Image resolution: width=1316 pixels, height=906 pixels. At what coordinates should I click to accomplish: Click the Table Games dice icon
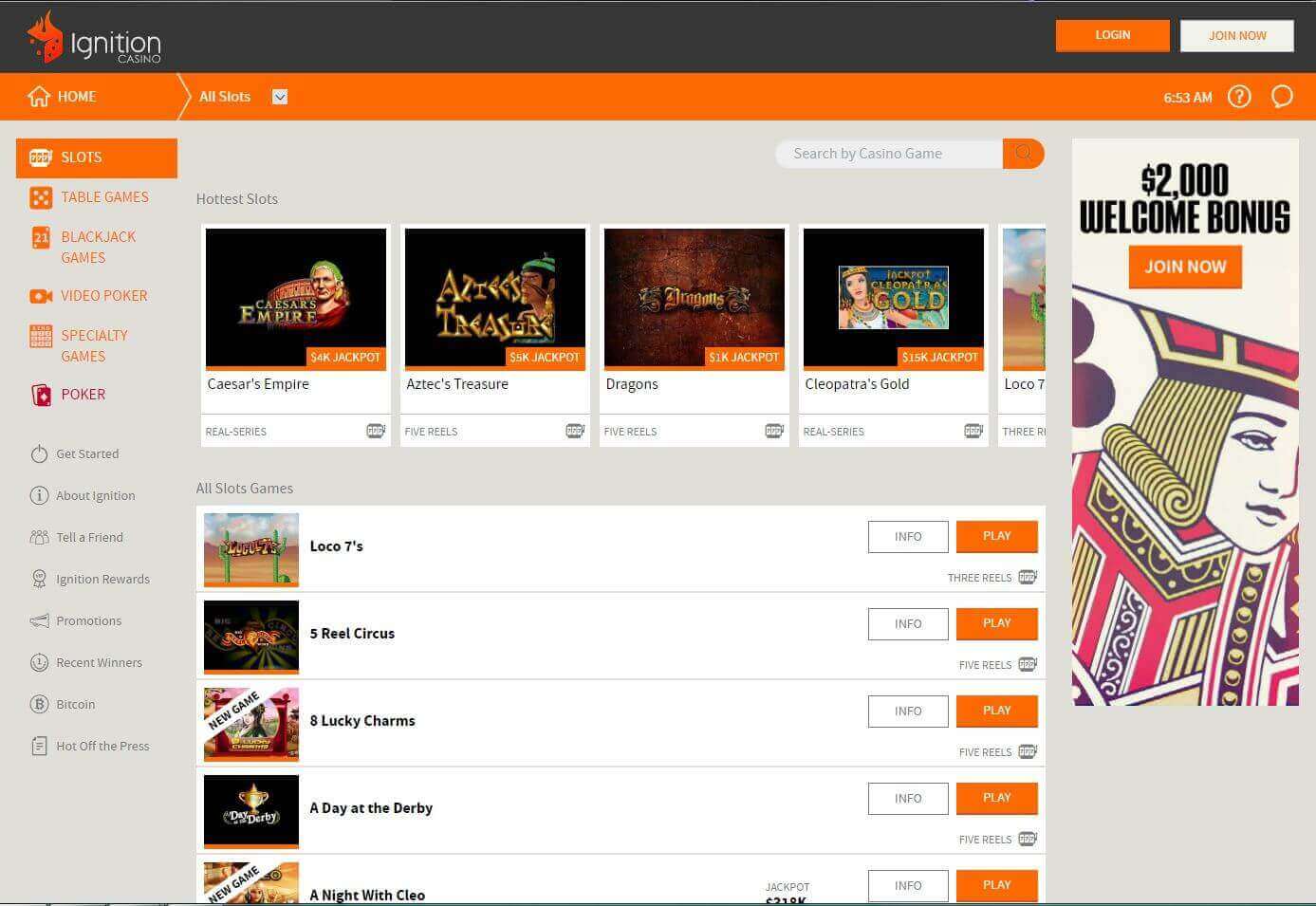coord(41,197)
